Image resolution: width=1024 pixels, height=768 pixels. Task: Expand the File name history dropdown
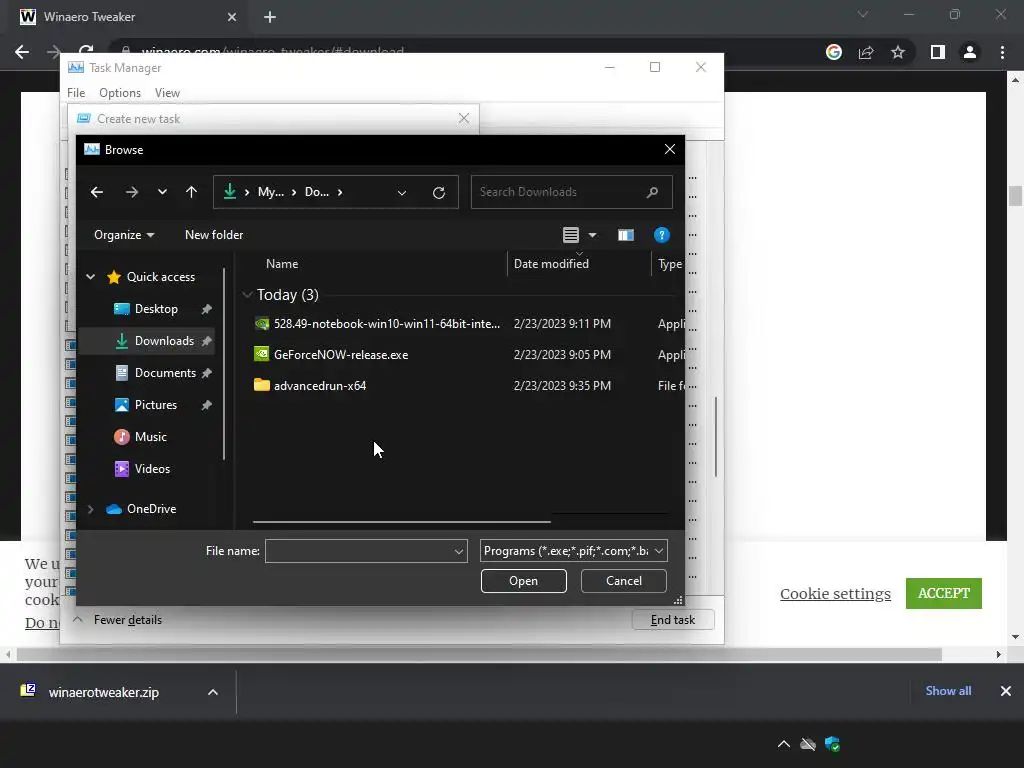pyautogui.click(x=458, y=551)
